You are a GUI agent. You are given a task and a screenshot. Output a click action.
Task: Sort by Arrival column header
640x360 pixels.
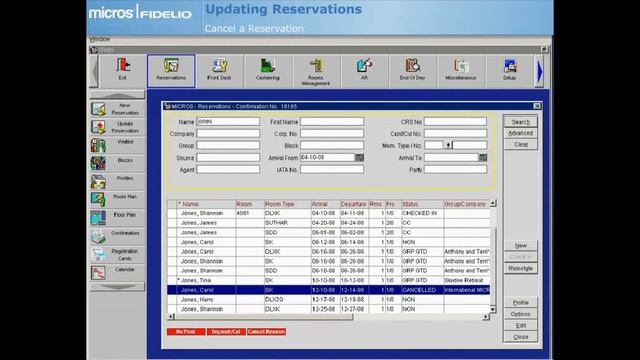click(x=325, y=204)
